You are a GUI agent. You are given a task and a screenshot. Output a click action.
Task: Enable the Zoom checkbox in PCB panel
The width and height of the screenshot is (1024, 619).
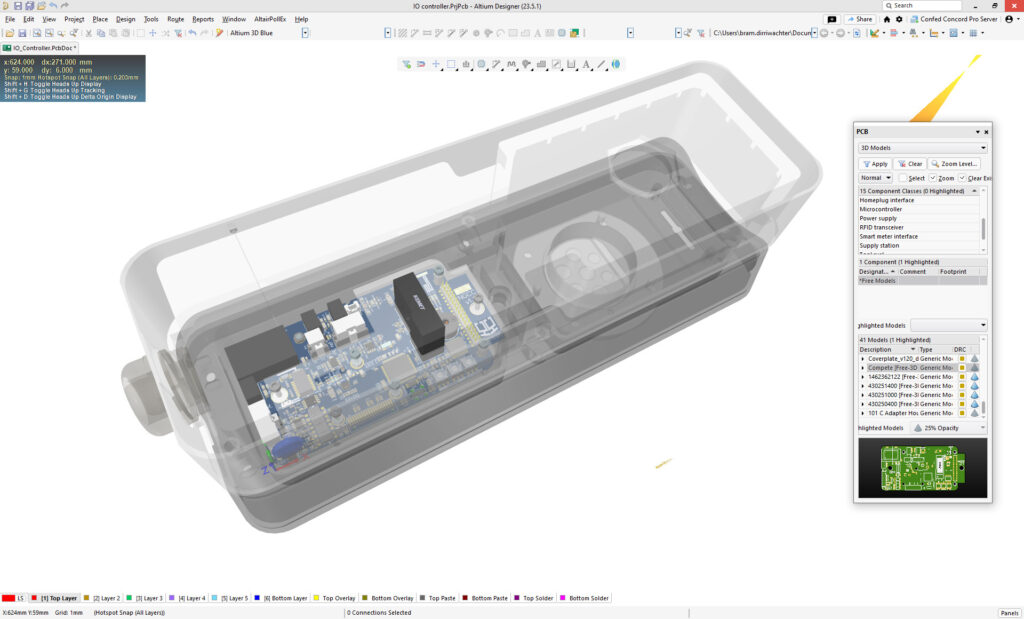pos(931,178)
